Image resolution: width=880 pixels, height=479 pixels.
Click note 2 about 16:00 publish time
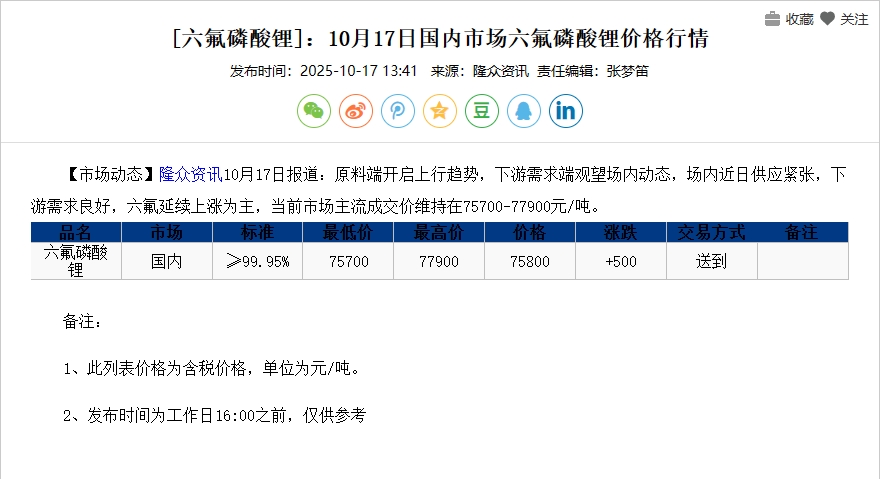click(214, 416)
